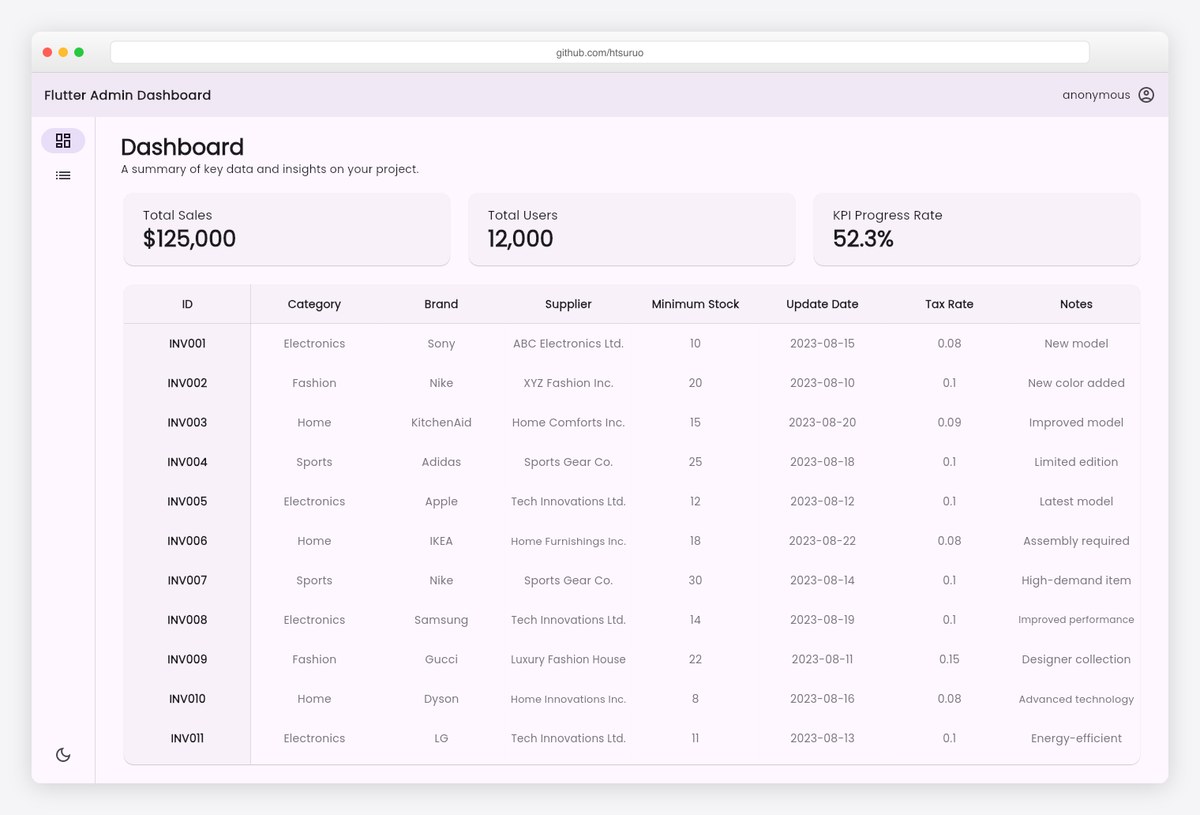Click the Energy-efficient note

[1076, 738]
